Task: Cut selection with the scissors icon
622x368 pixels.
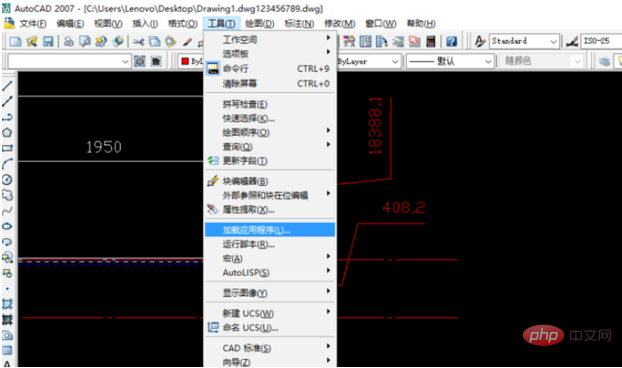Action: tap(138, 41)
